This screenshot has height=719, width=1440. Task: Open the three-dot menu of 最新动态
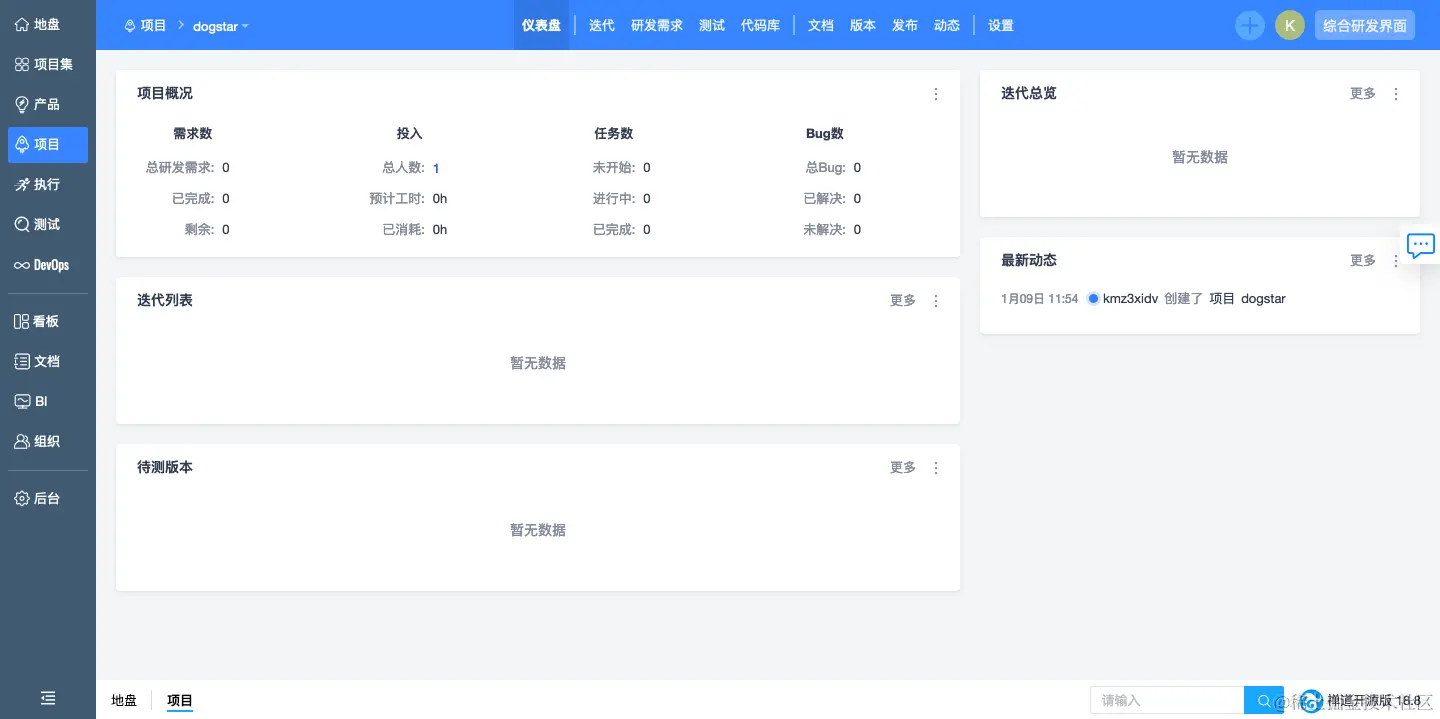click(x=1396, y=261)
